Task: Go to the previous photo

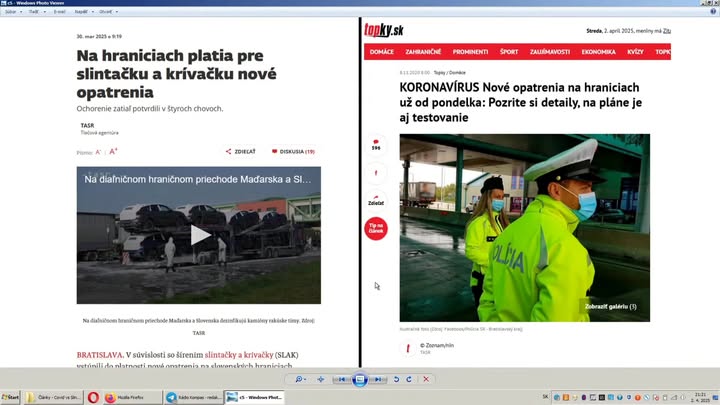Action: pyautogui.click(x=342, y=380)
